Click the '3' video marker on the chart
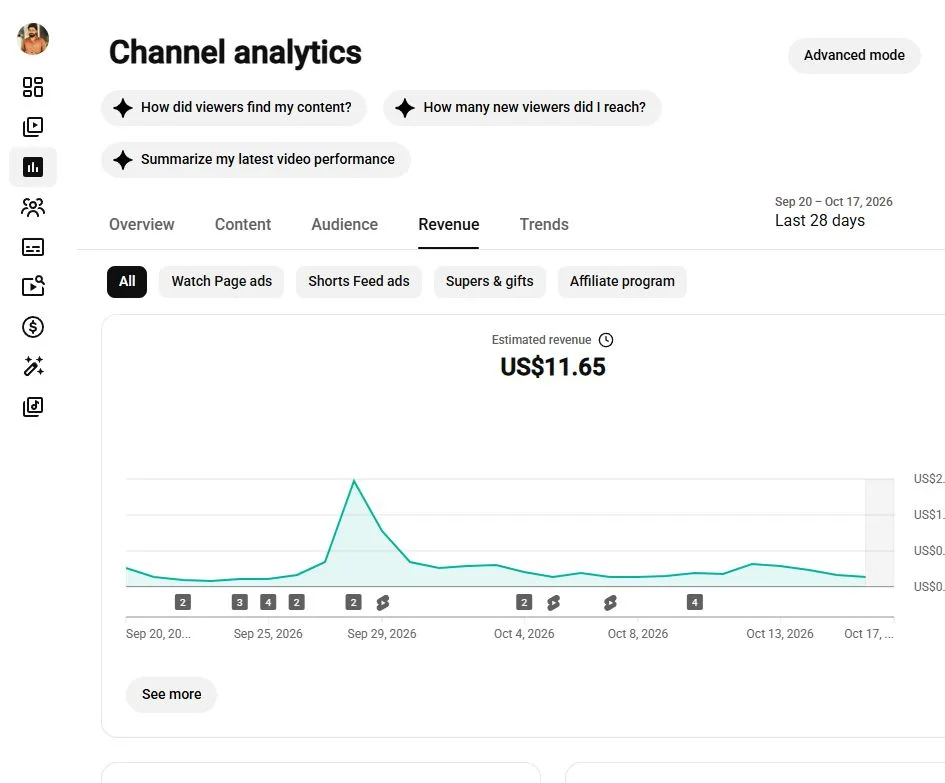Viewport: 945px width, 783px height. (239, 602)
